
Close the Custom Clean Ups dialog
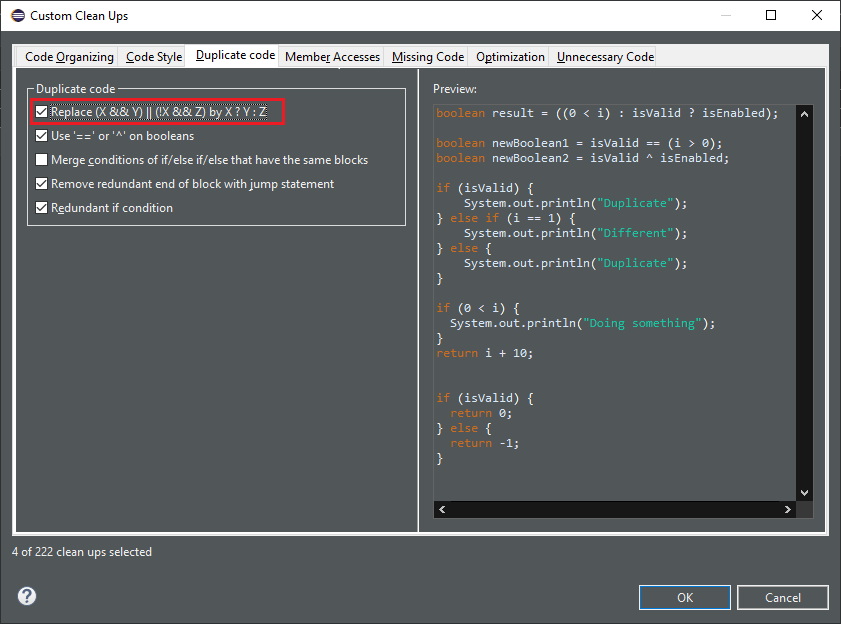click(817, 15)
